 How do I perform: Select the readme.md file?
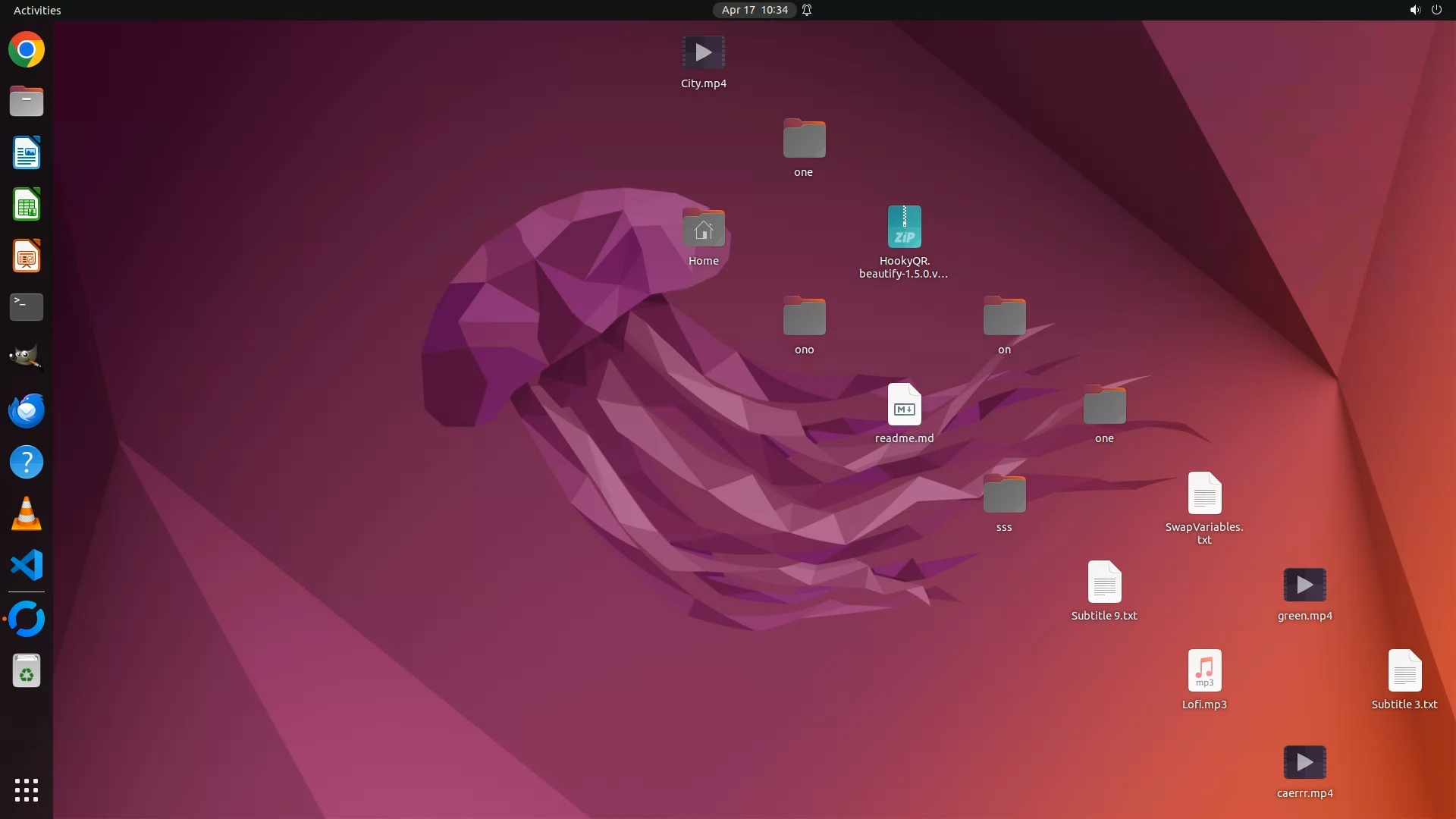click(x=904, y=405)
